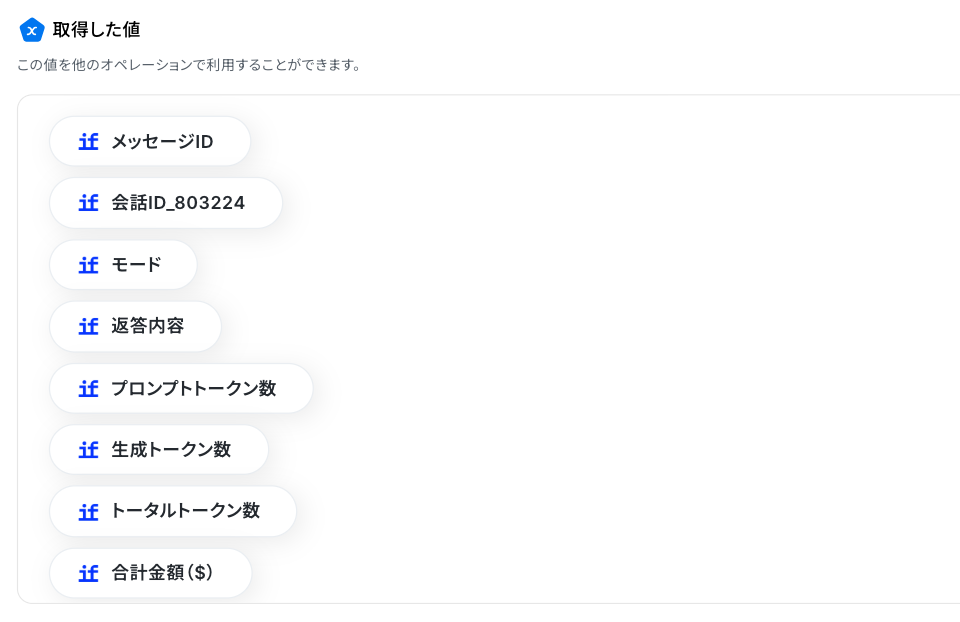Click the if icon next to 生成トークン数
This screenshot has height=622, width=960.
tap(88, 450)
